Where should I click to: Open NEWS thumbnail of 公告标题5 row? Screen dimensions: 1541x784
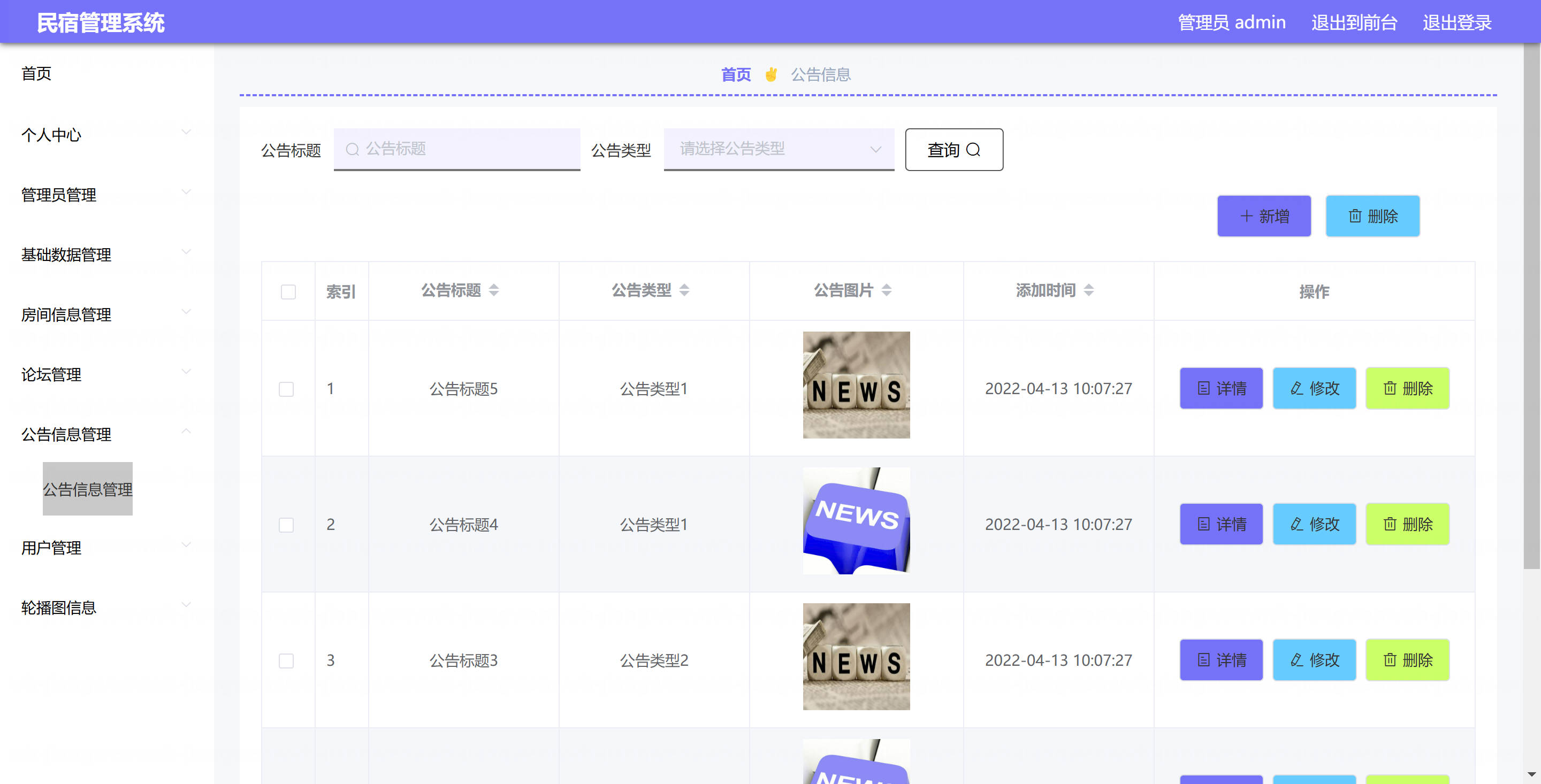click(x=856, y=385)
